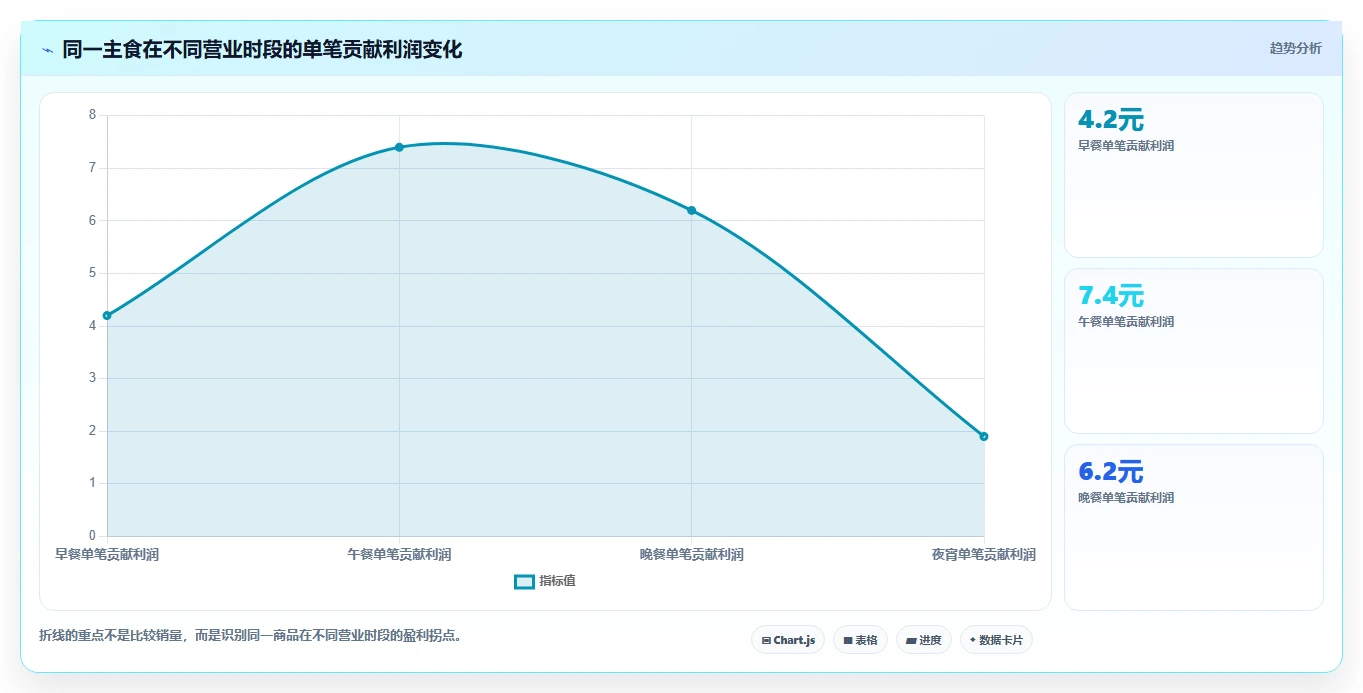The image size is (1363, 693).
Task: Select the 进度 tag chip
Action: tap(923, 640)
